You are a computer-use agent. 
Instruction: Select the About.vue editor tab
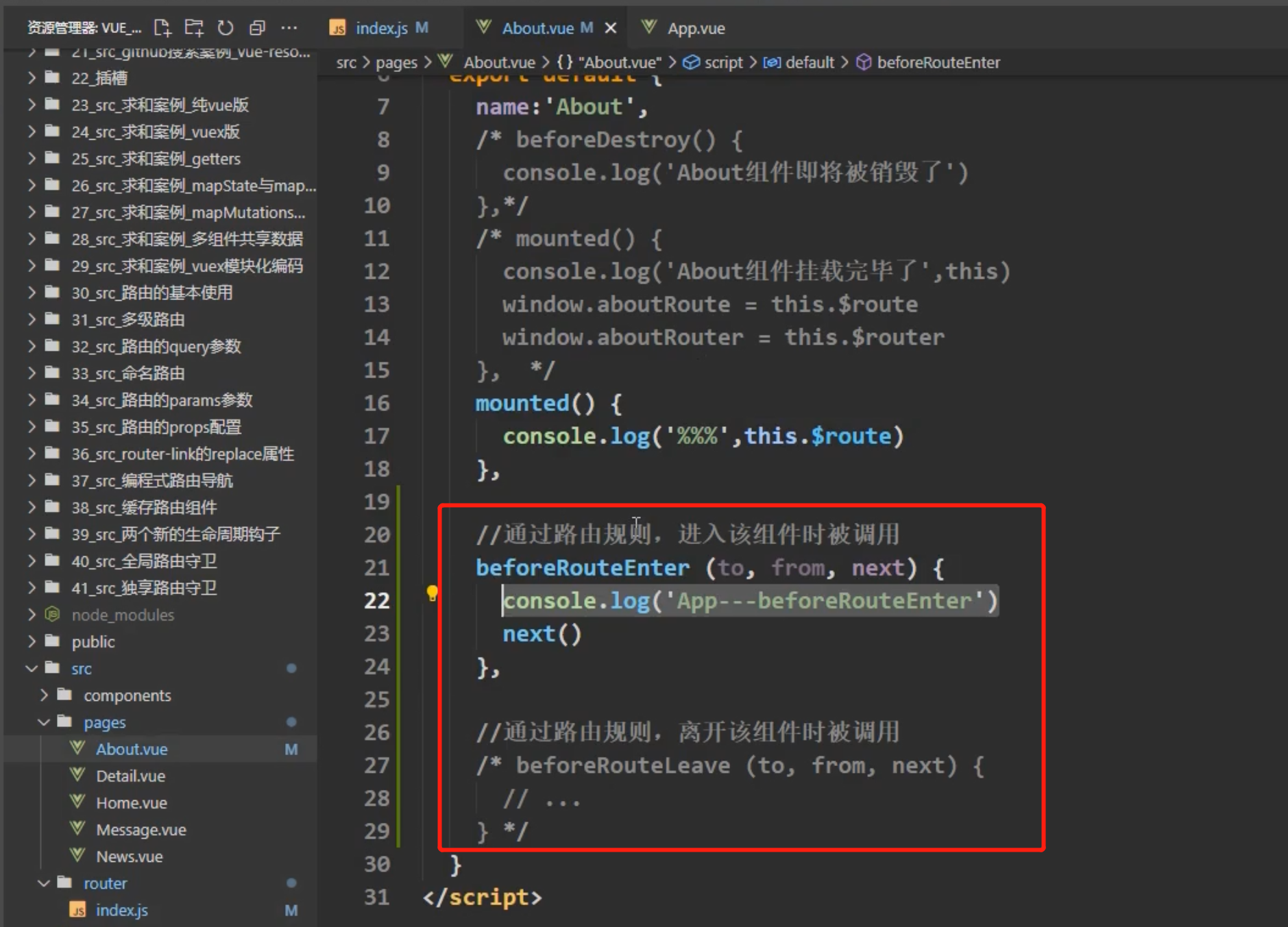pos(537,28)
